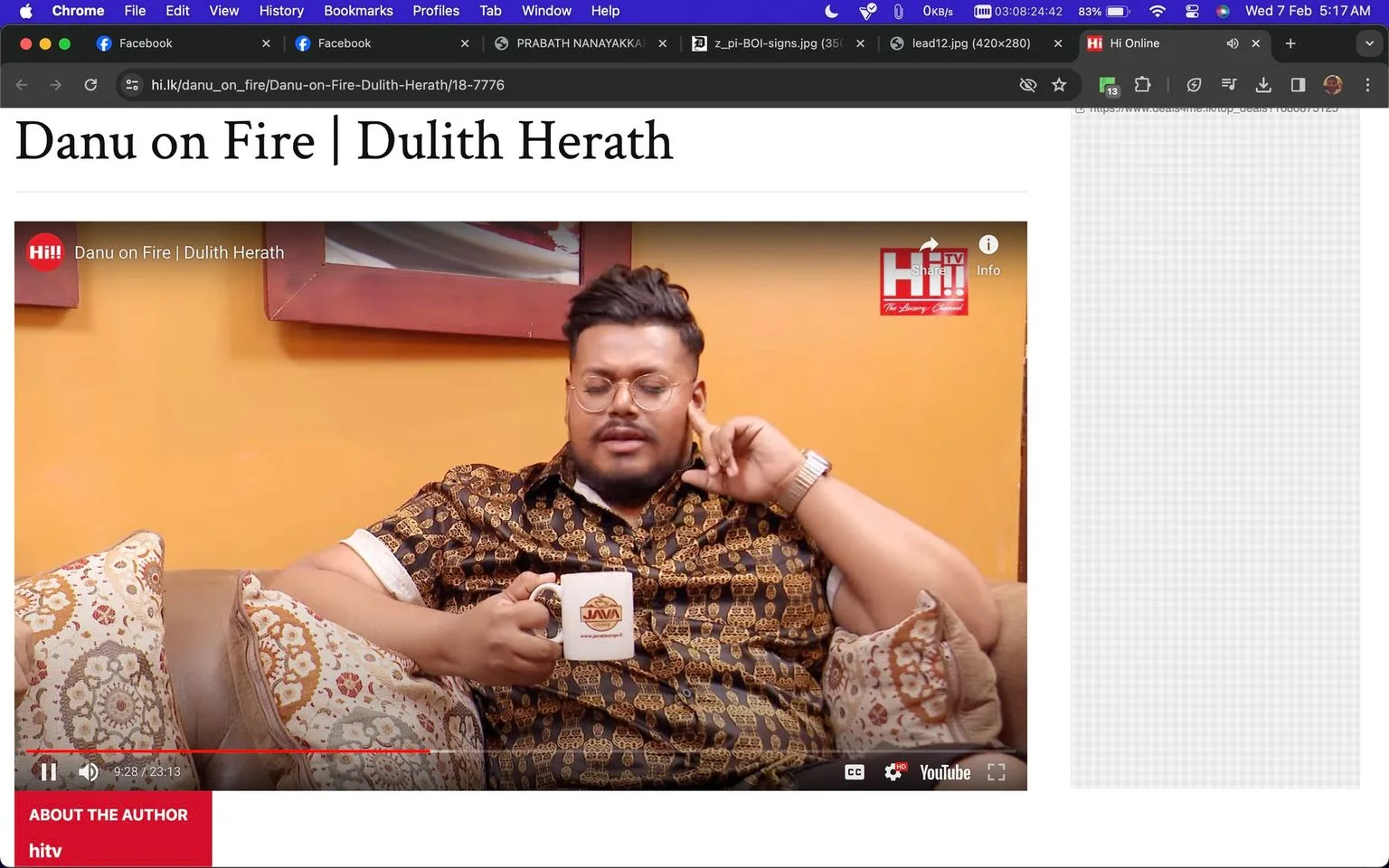This screenshot has width=1389, height=868.
Task: Switch to the PRABATH NANAYAKKARA tab
Action: [581, 43]
